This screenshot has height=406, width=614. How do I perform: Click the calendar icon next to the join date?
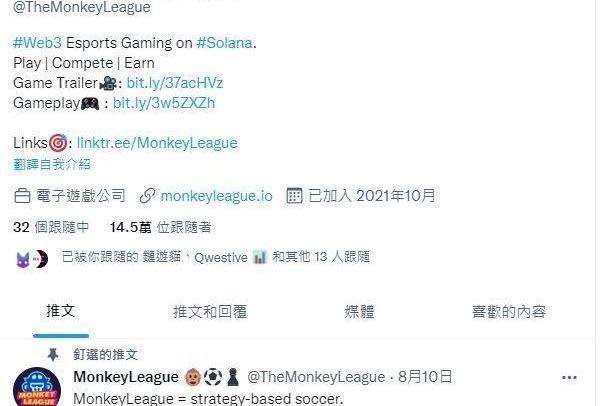point(294,196)
